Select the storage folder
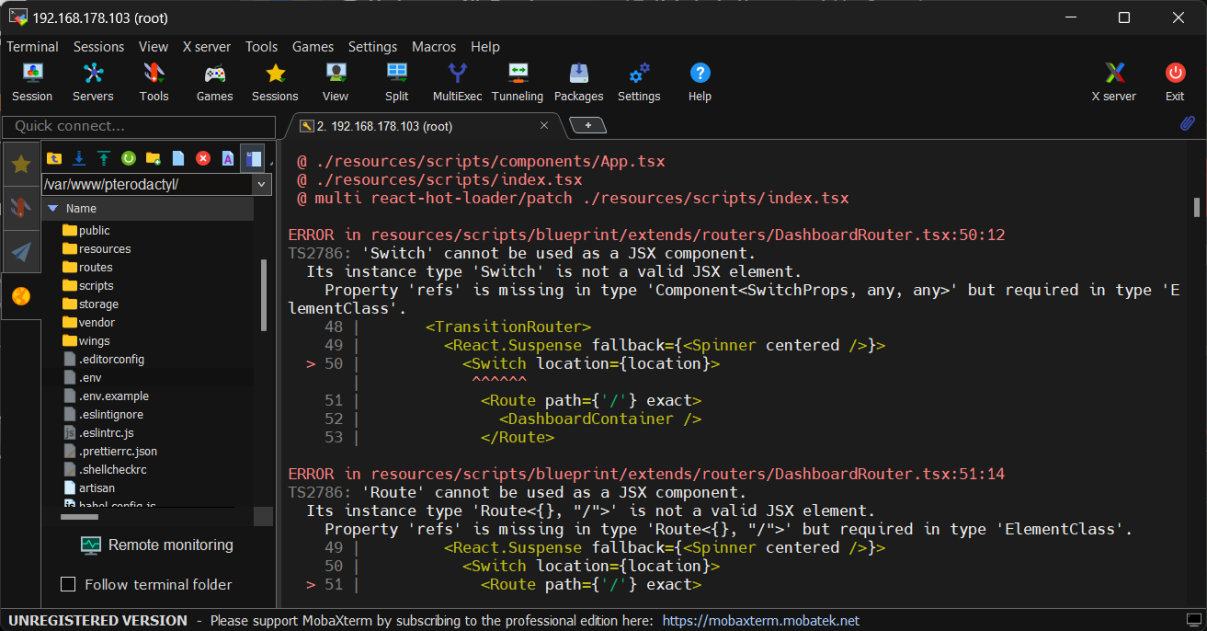Image resolution: width=1207 pixels, height=631 pixels. 91,304
